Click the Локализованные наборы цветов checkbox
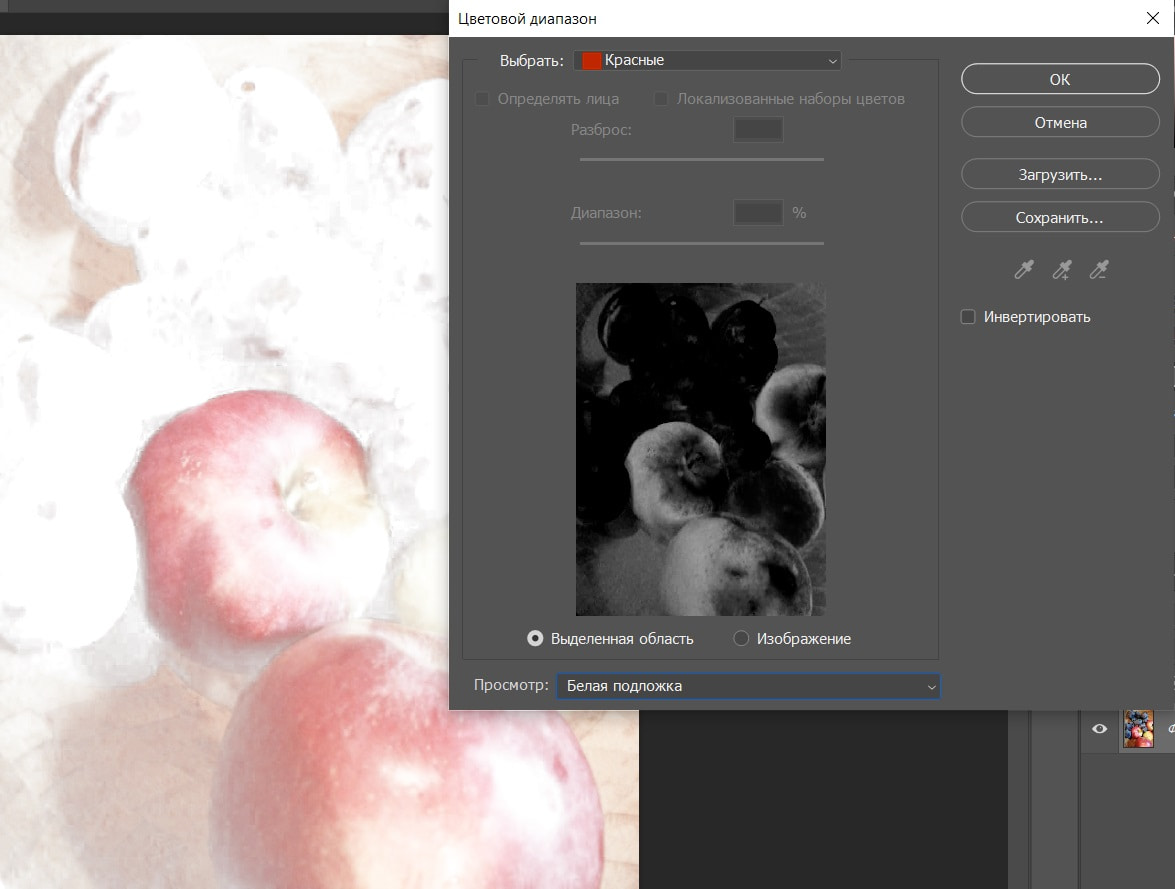 pos(661,99)
